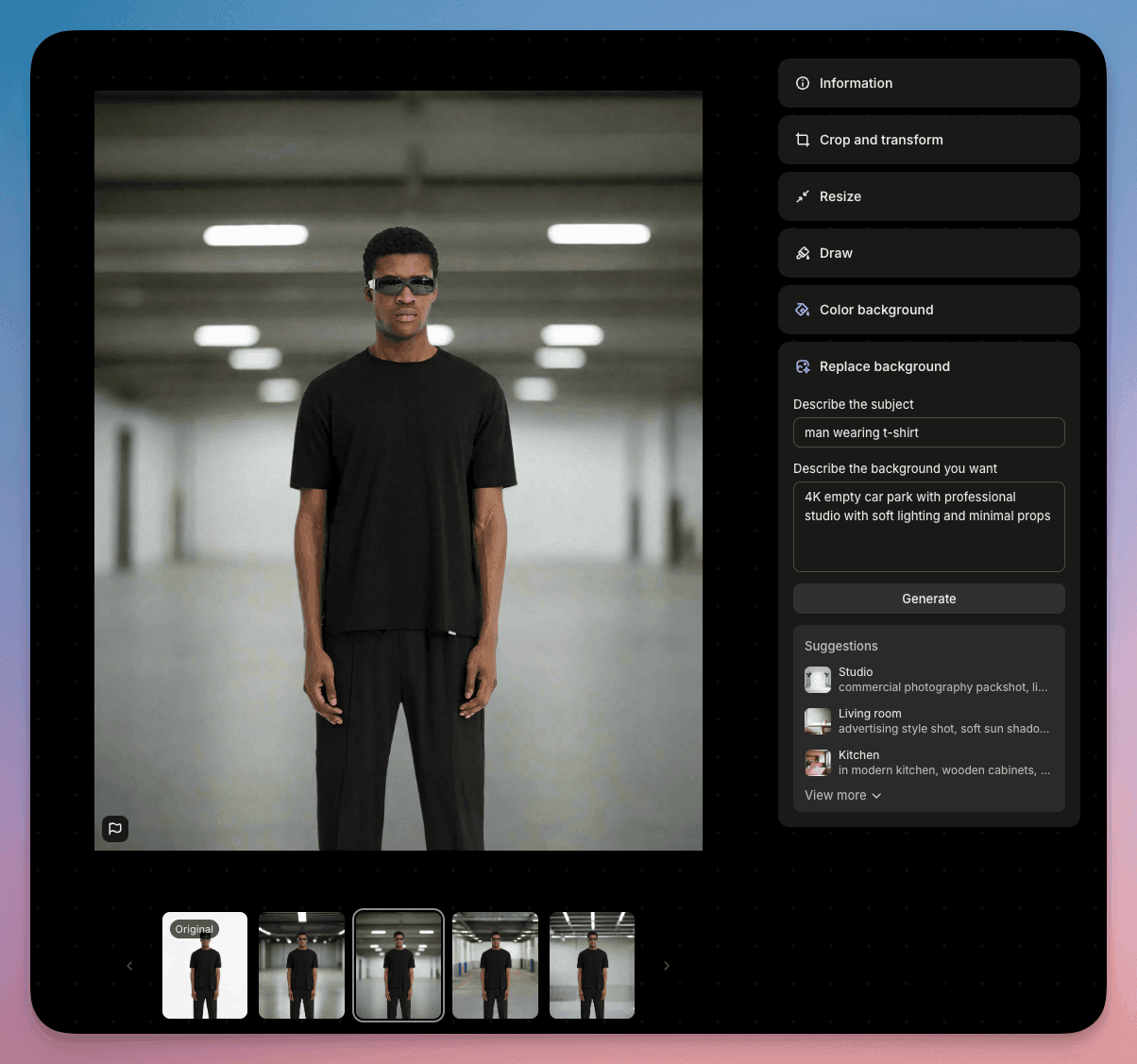Click the Color background paint icon
Screen dimensions: 1137x1064
click(802, 310)
